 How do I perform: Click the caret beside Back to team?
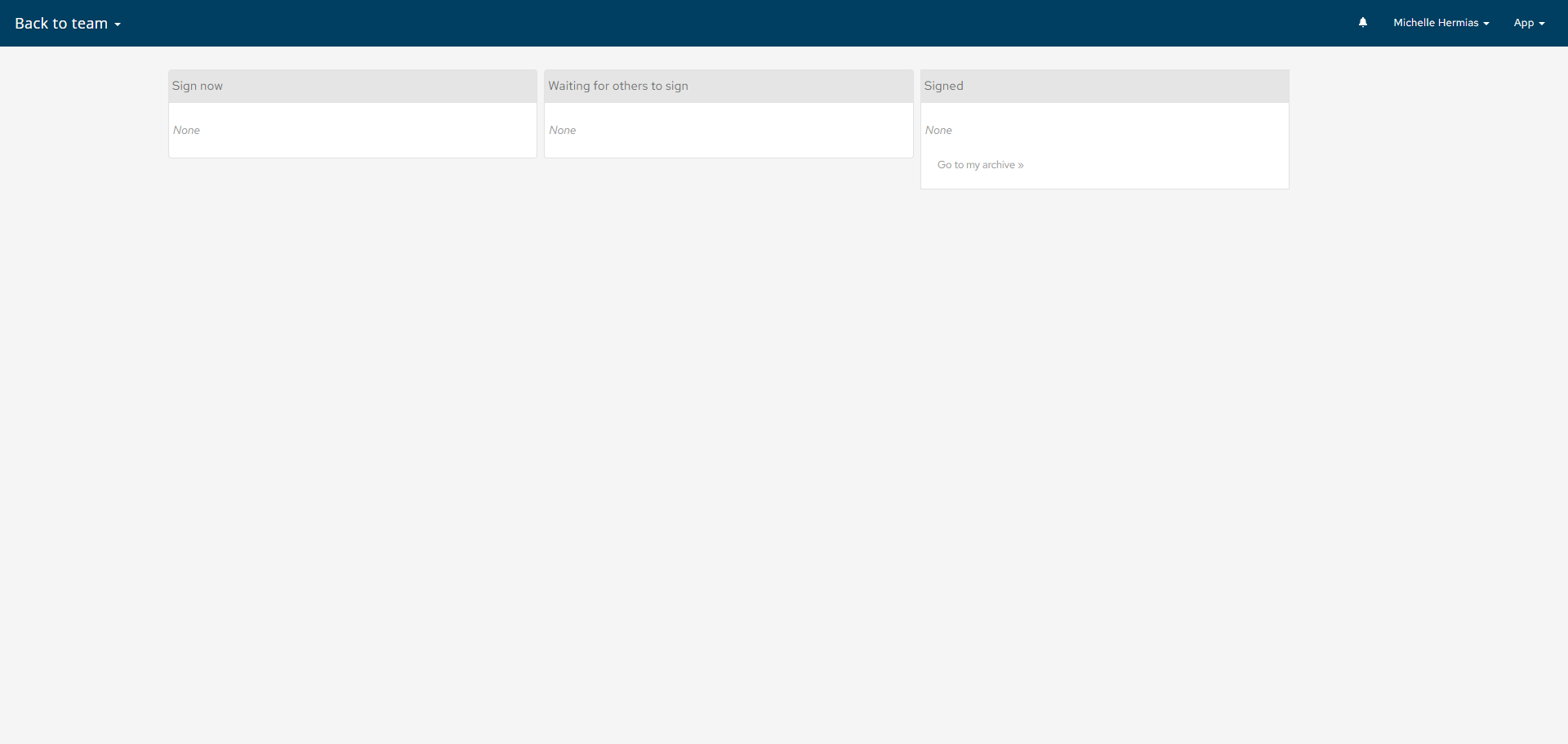118,25
